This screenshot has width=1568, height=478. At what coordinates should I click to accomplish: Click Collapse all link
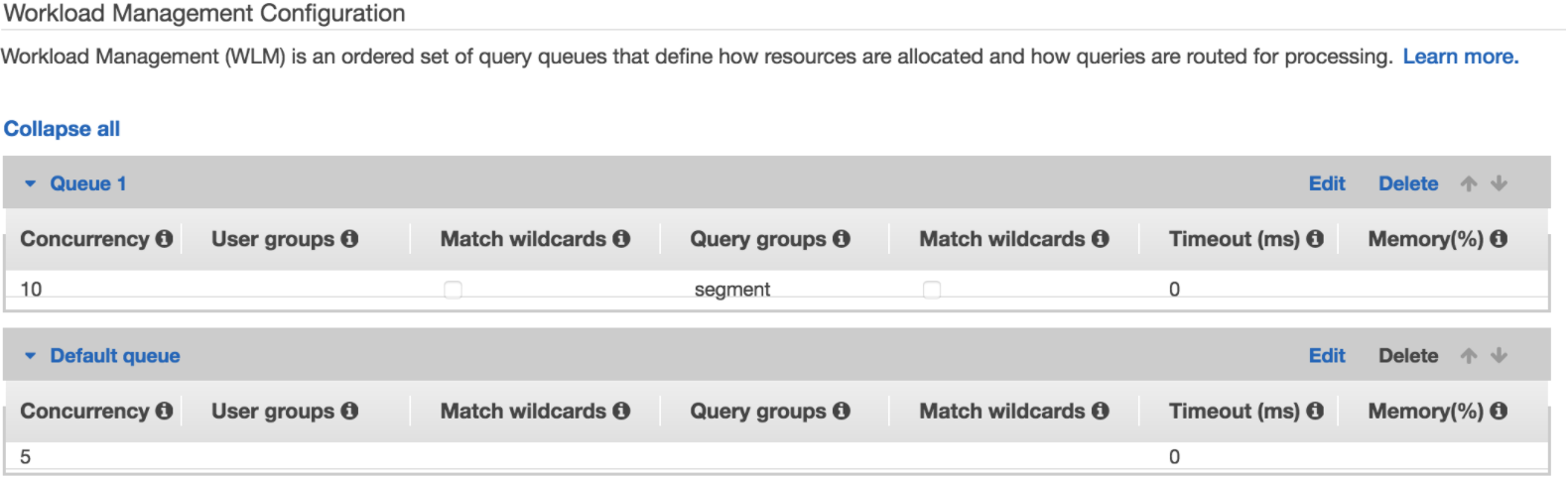(62, 129)
